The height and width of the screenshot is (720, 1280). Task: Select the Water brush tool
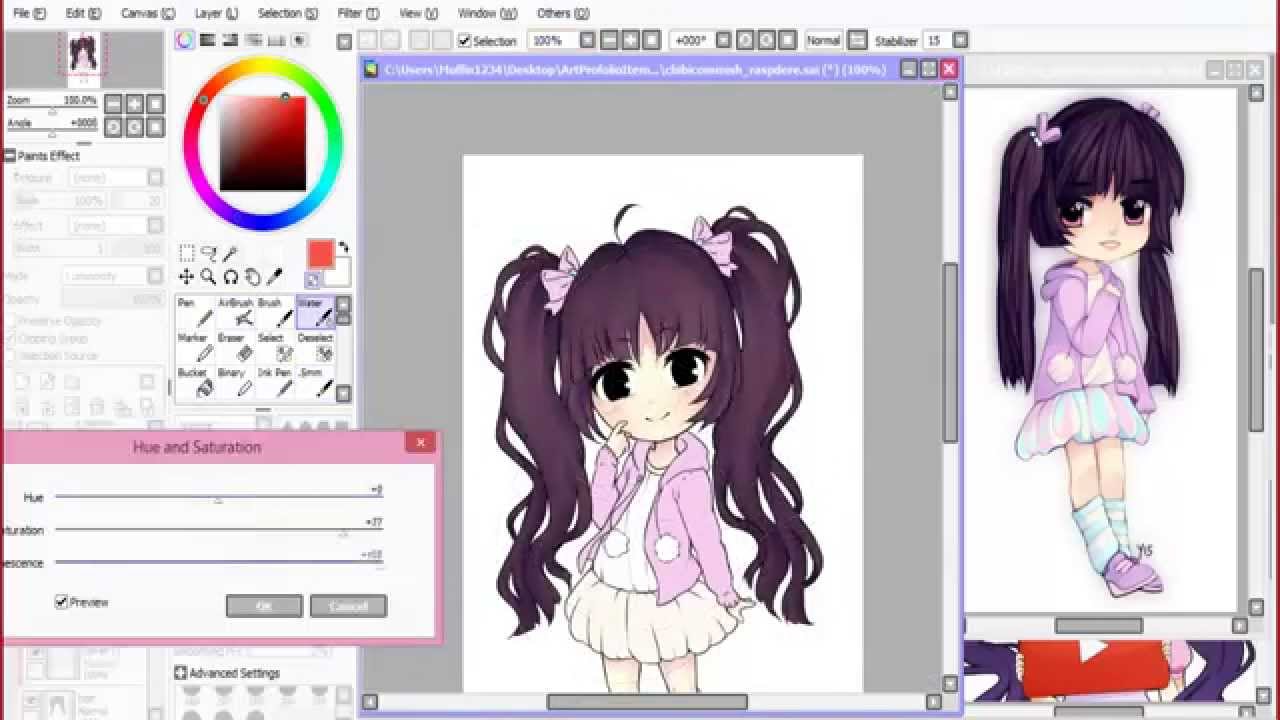pyautogui.click(x=314, y=312)
